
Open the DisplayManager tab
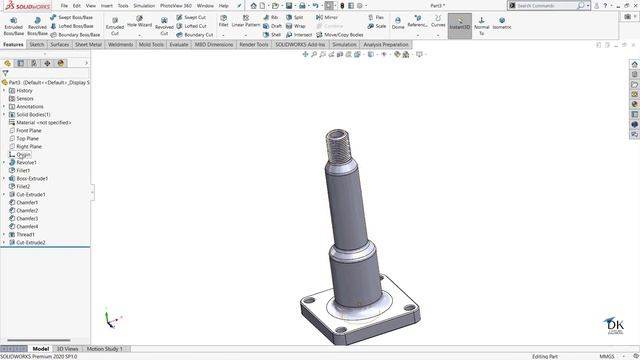61,63
